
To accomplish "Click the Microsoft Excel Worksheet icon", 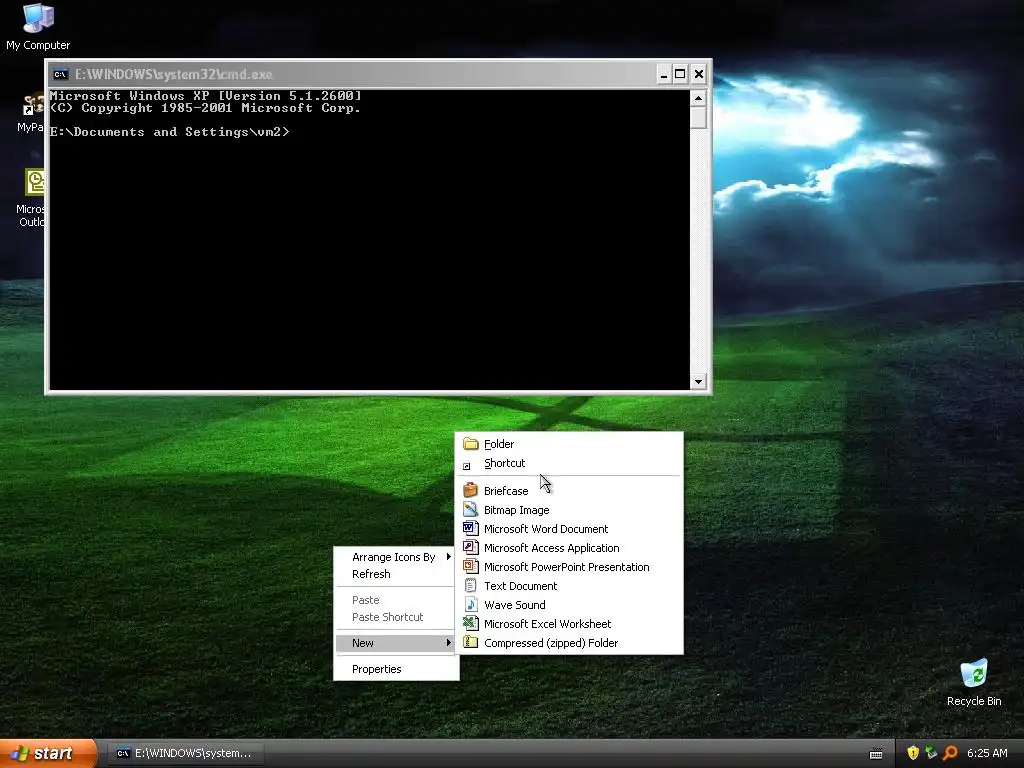I will (x=470, y=624).
